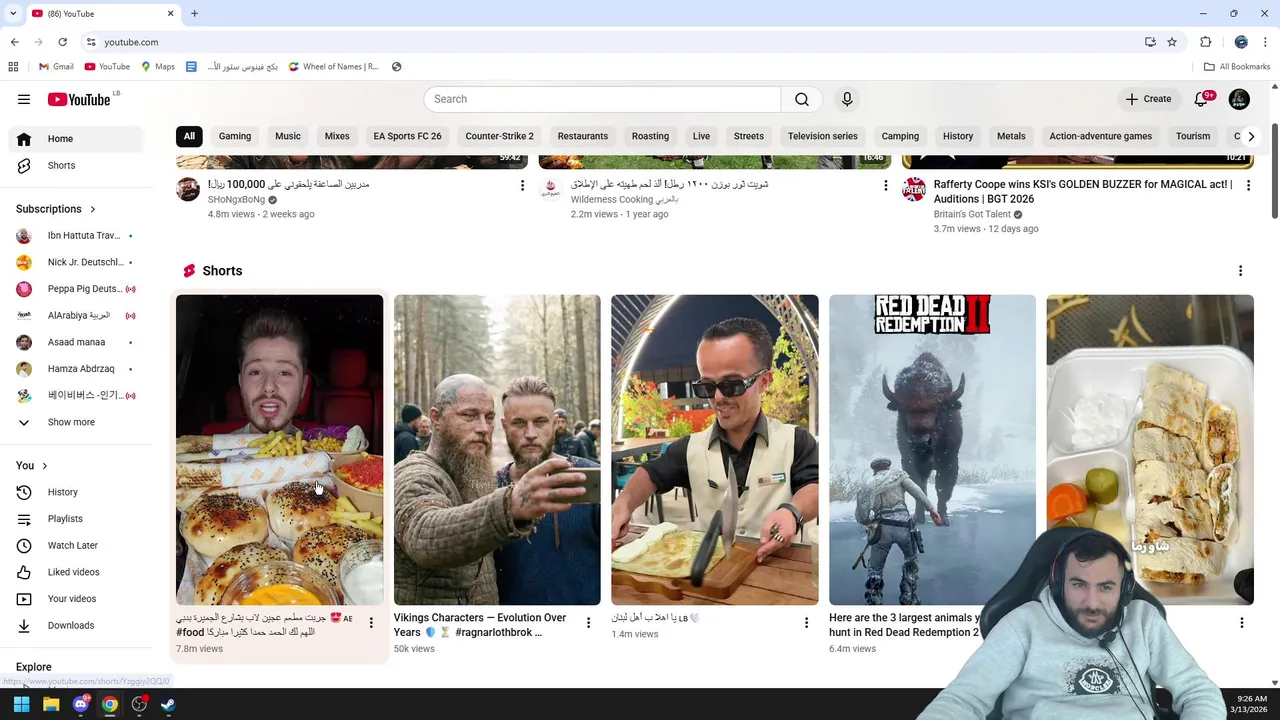1280x720 pixels.
Task: Click the Create button
Action: point(1148,99)
